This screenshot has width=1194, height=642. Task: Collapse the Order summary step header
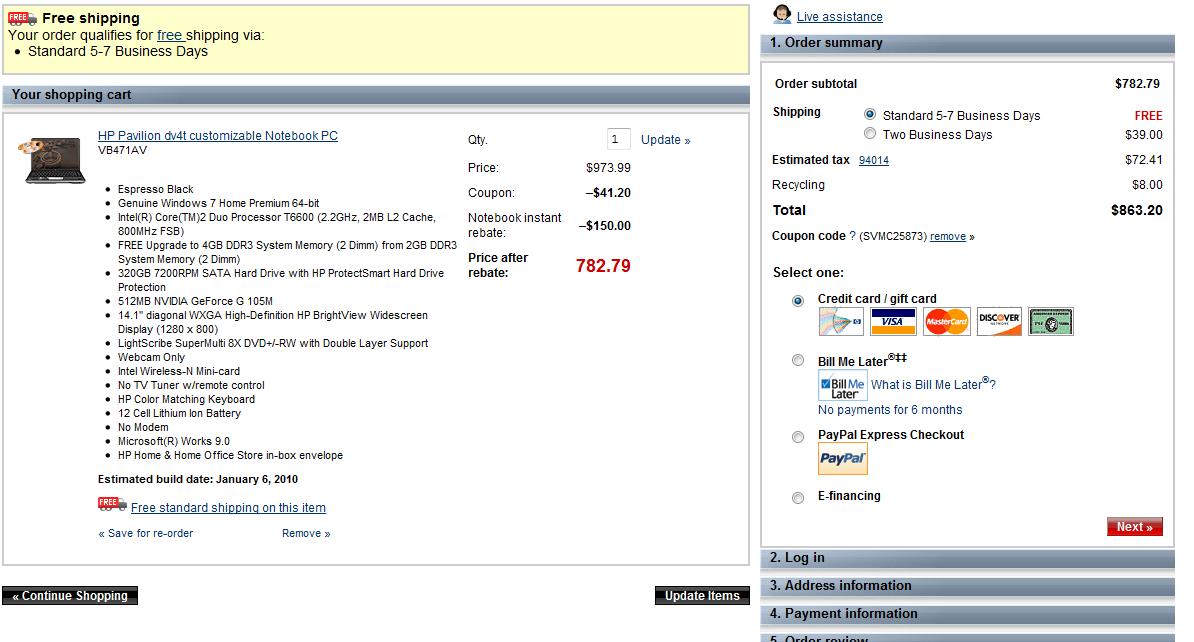pos(967,43)
